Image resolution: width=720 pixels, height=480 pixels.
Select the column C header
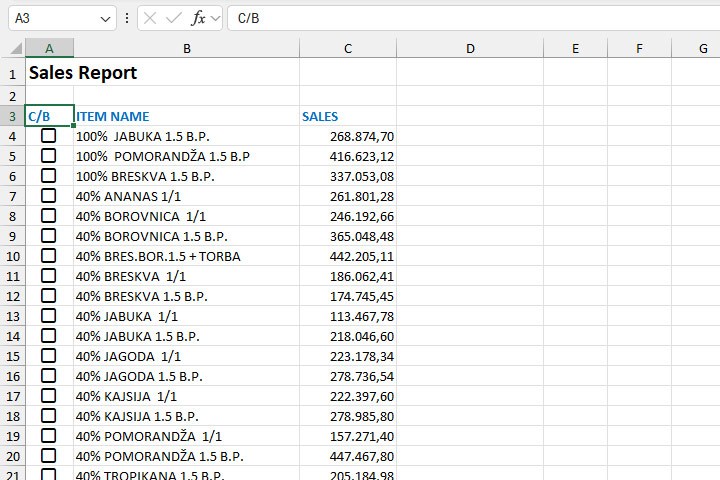point(348,48)
